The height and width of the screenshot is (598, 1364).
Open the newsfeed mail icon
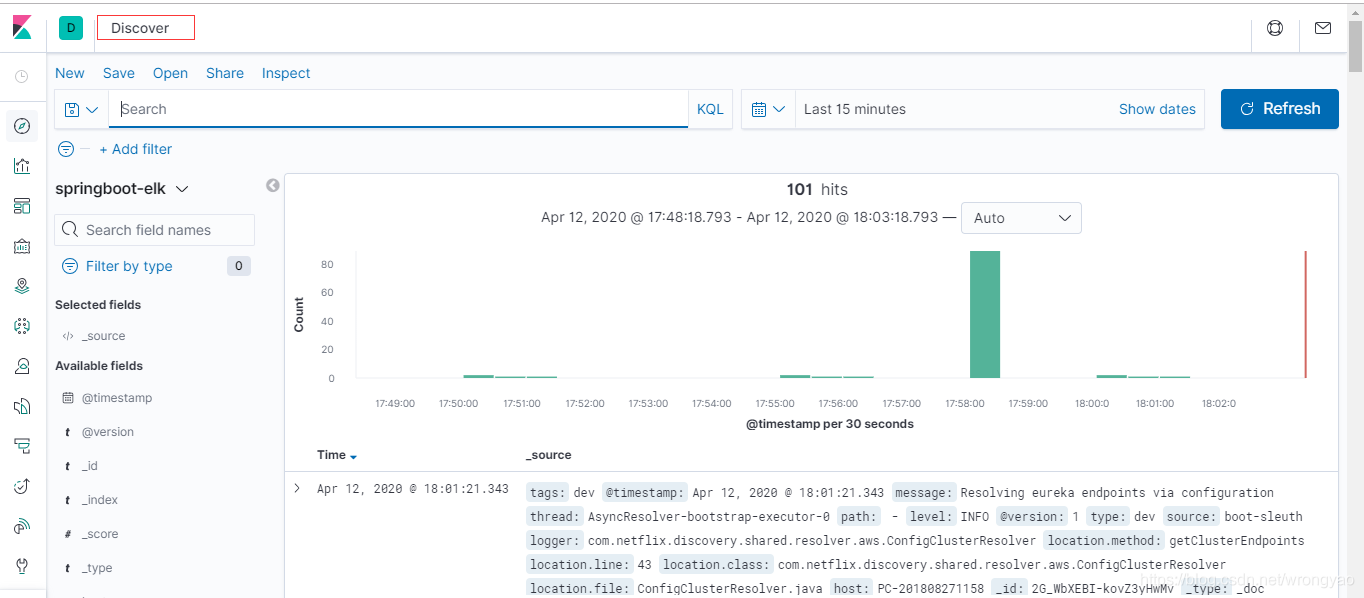1323,28
